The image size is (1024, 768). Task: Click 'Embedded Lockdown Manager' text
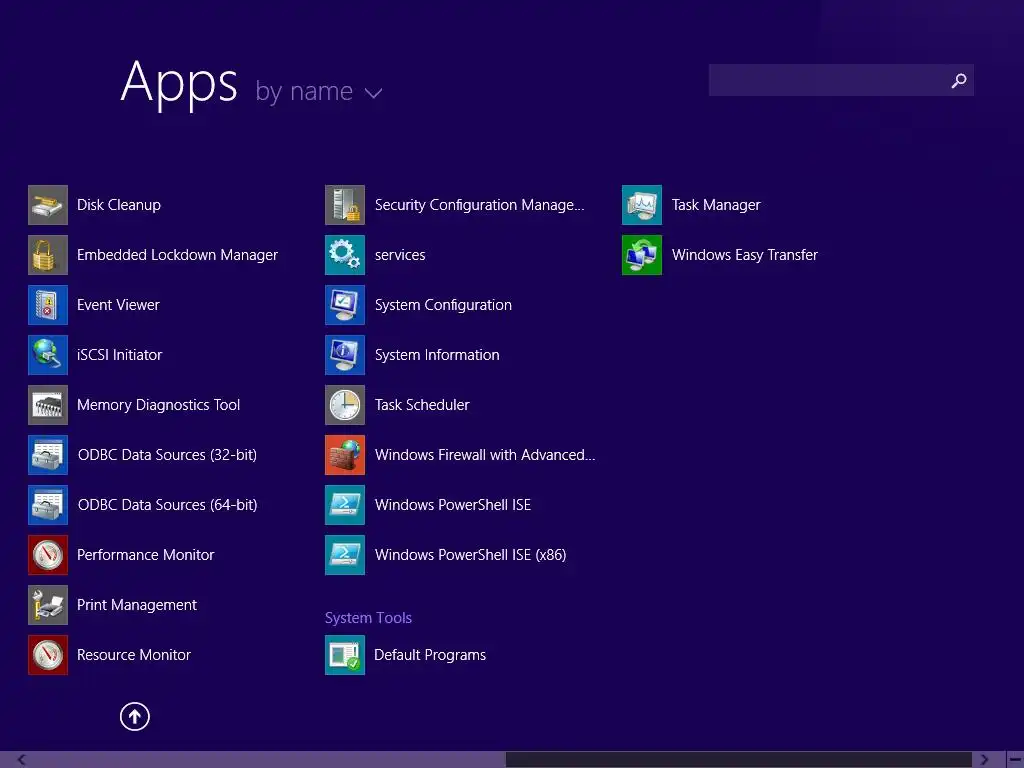(177, 255)
